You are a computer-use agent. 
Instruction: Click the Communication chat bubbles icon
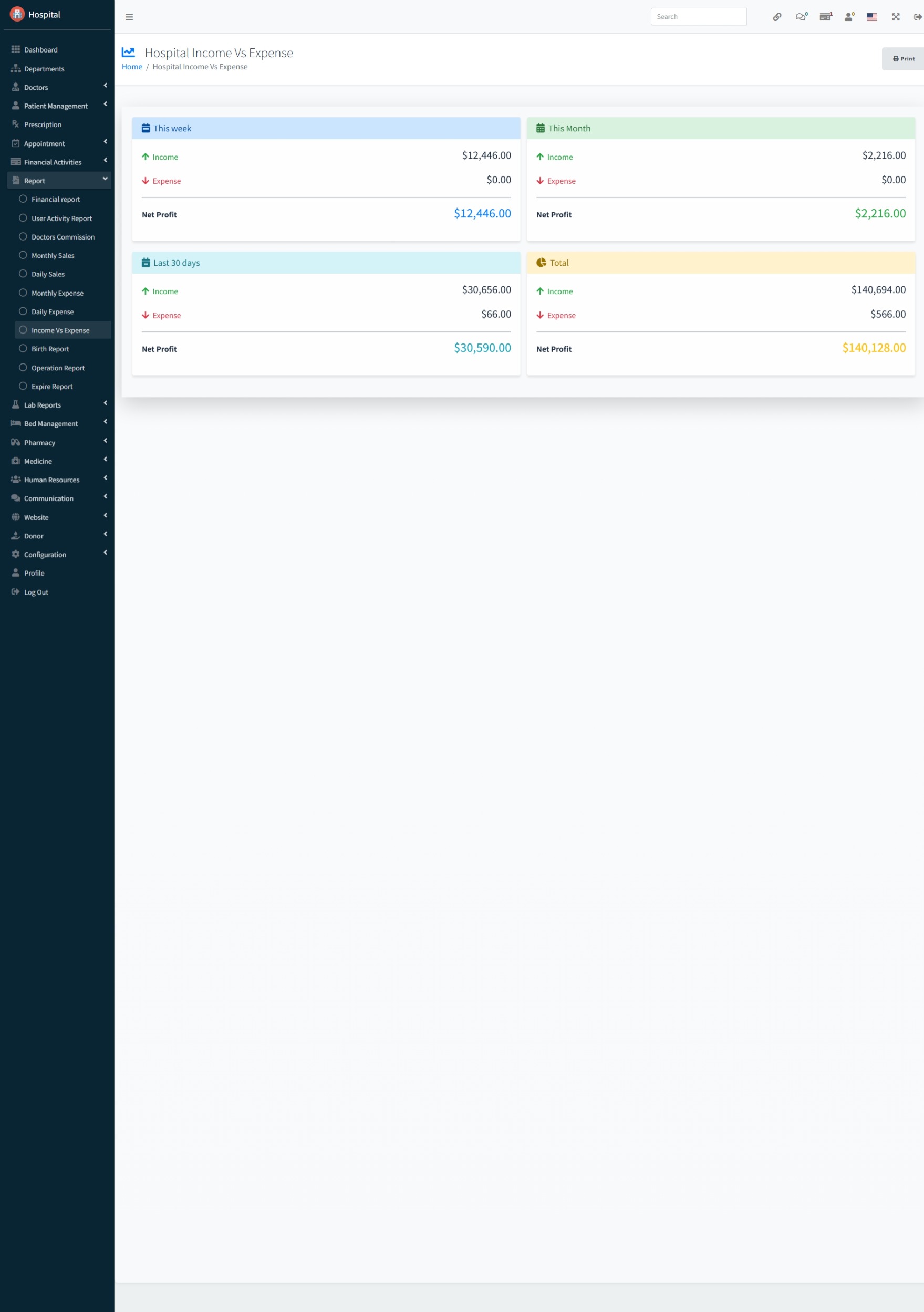point(15,498)
